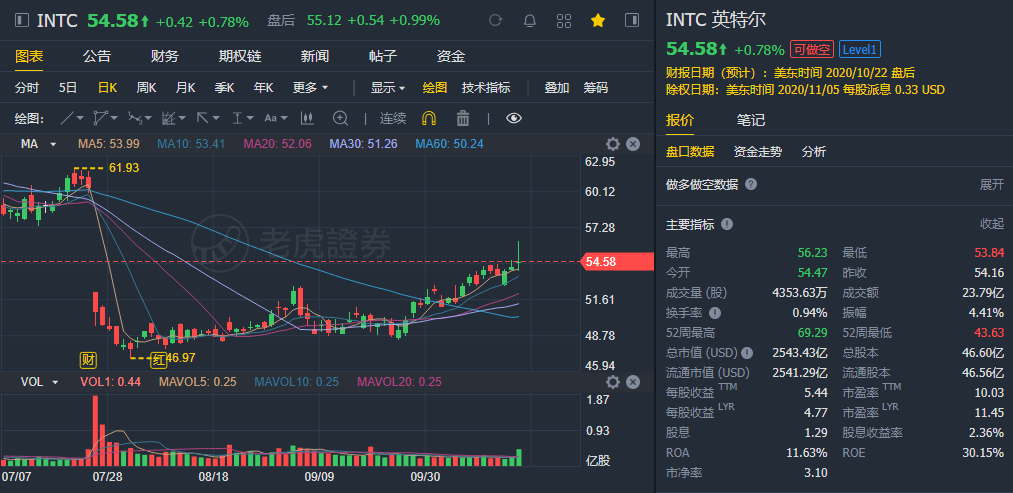Click the panel icon left of INTC

click(22, 21)
